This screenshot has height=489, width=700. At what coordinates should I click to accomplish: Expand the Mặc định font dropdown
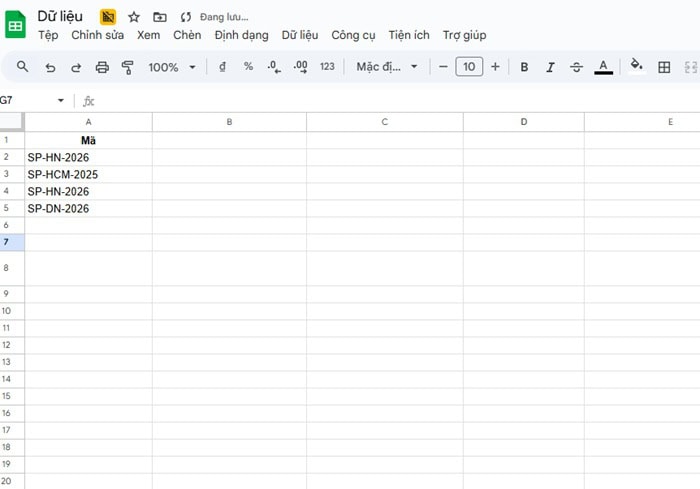point(388,67)
